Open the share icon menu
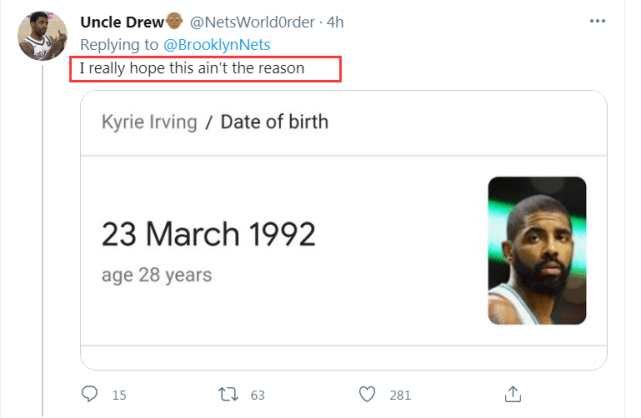641x418 pixels. (511, 394)
